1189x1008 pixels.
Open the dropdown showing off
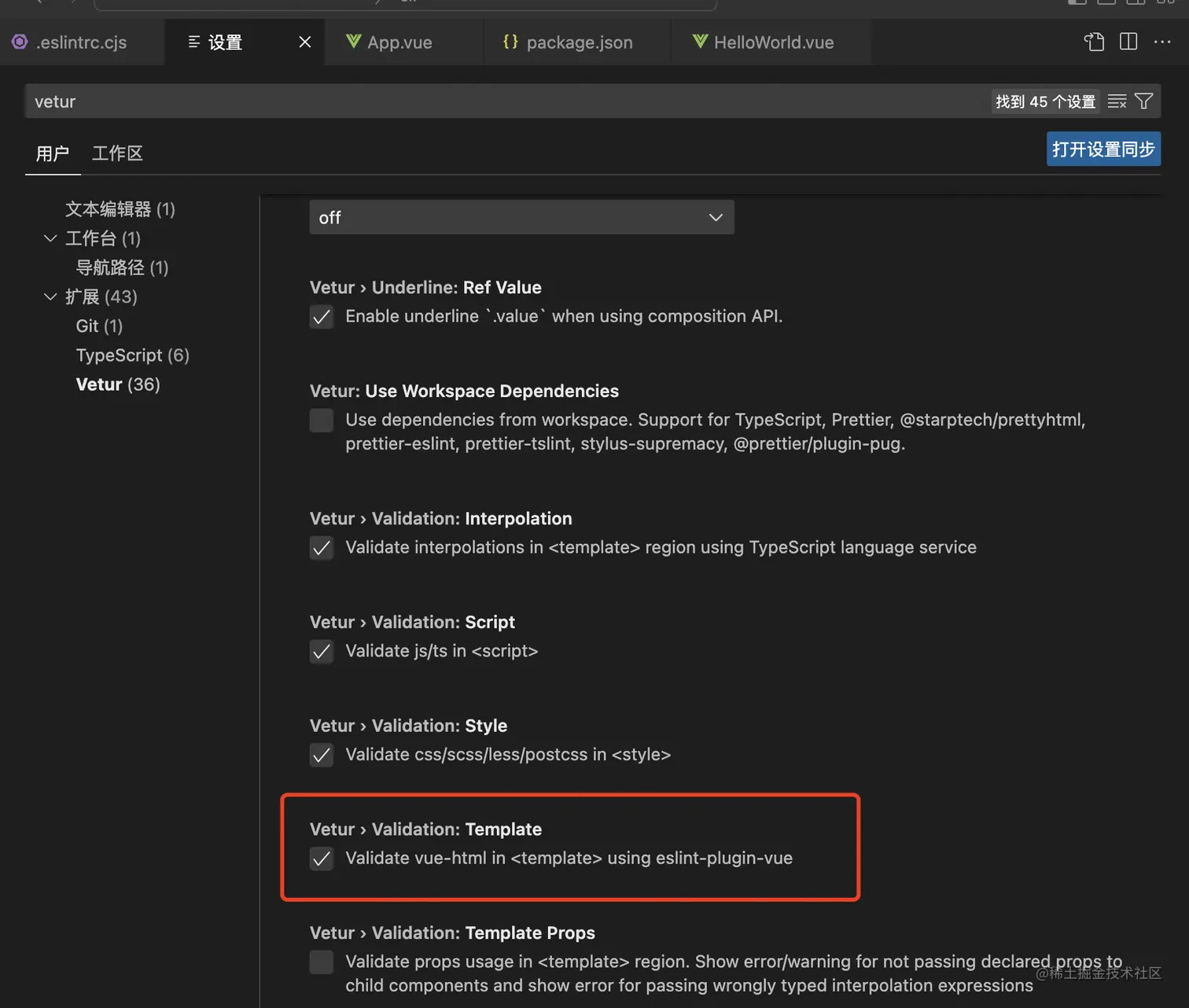coord(521,217)
